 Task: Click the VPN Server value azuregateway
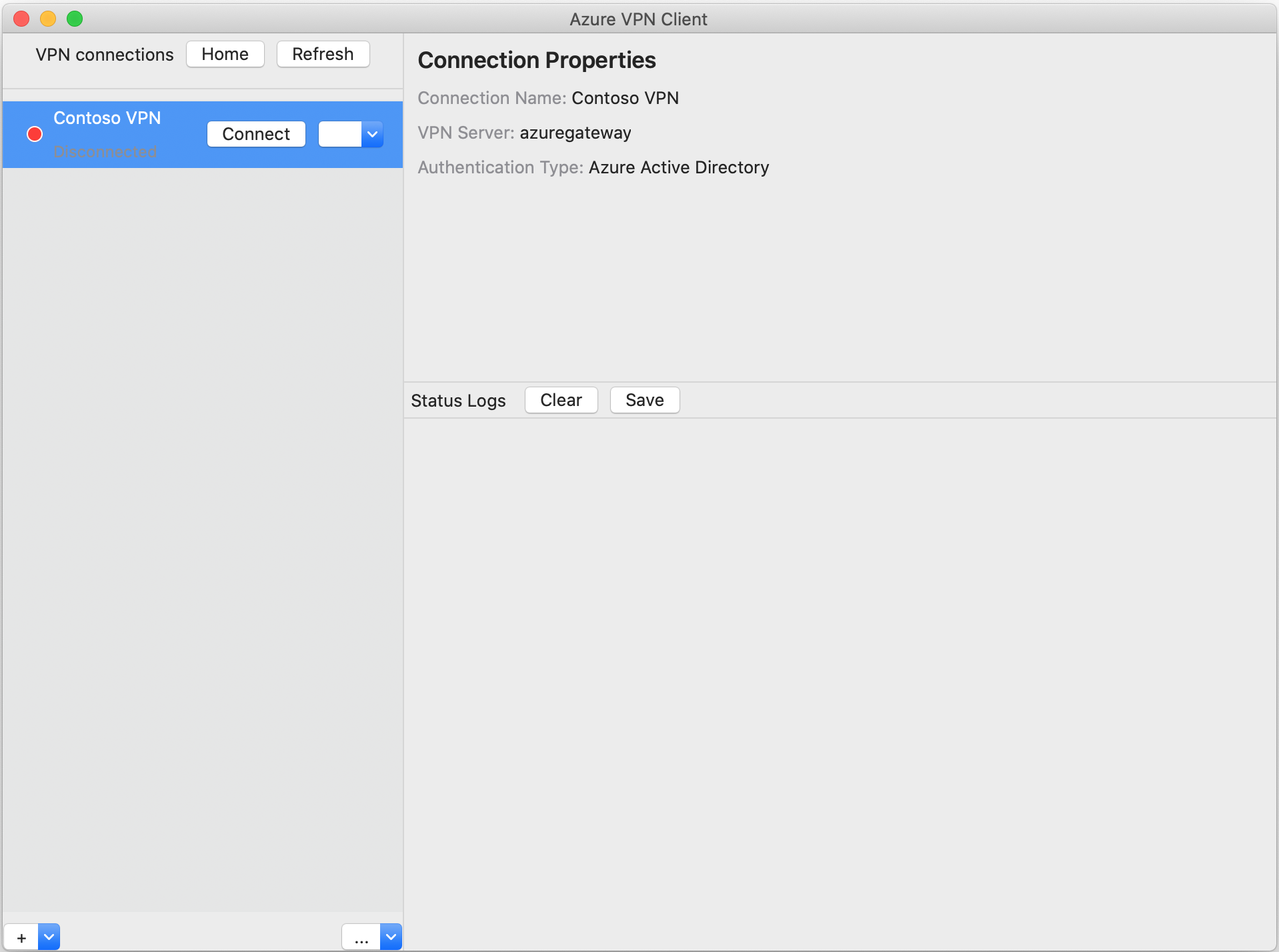(x=575, y=133)
